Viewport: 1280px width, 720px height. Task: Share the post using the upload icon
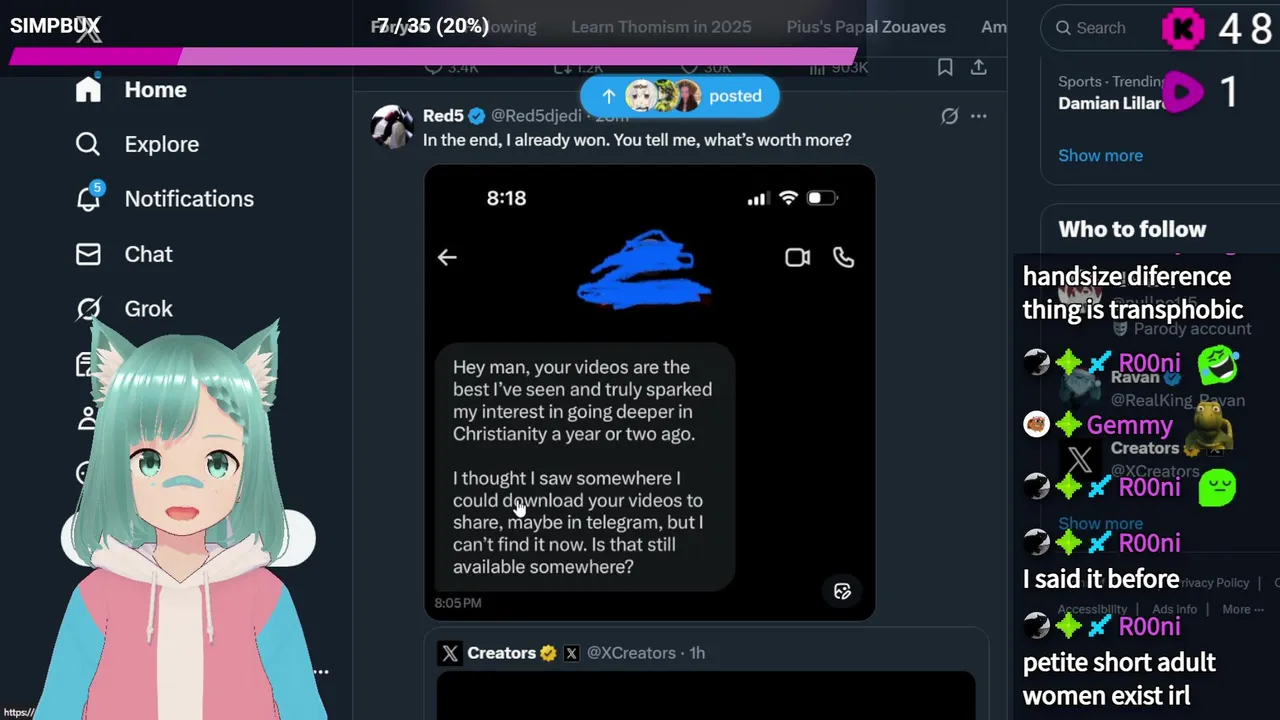[x=979, y=67]
